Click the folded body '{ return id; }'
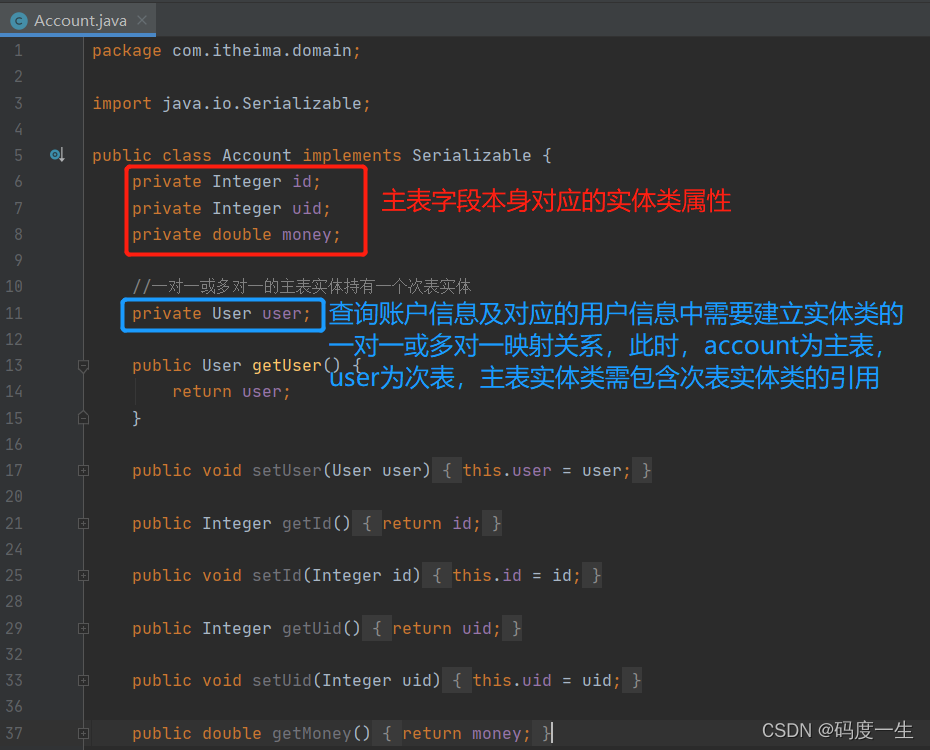Image resolution: width=930 pixels, height=750 pixels. pyautogui.click(x=427, y=524)
